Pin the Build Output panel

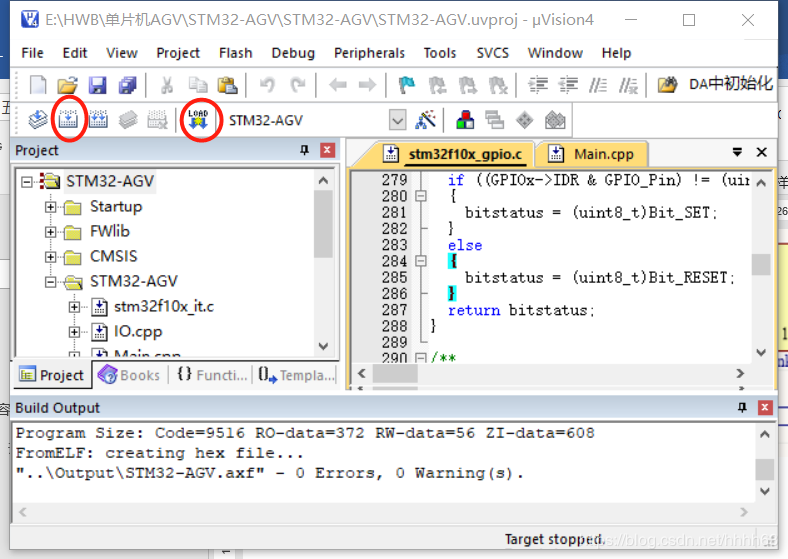point(742,407)
